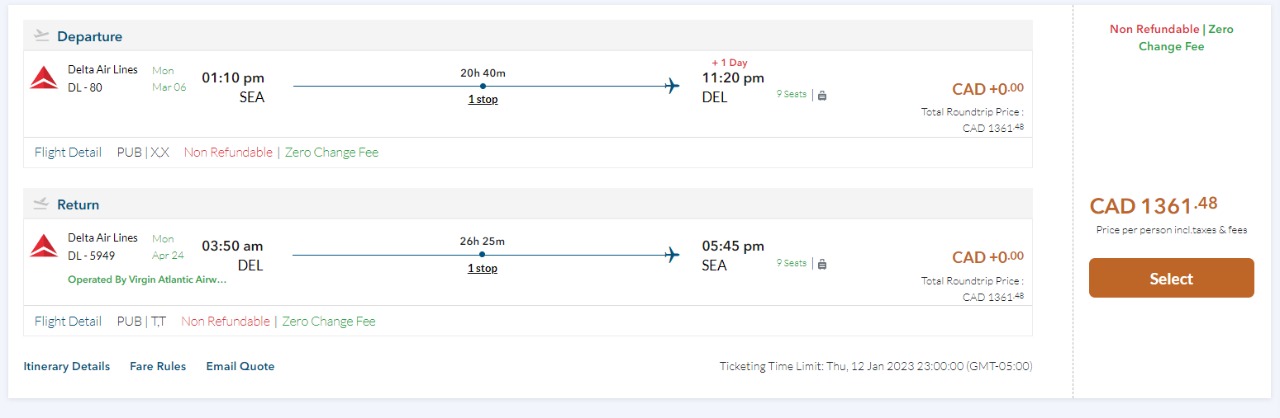Click the 9 Seats label on departure flight
The width and height of the screenshot is (1280, 418).
[x=791, y=95]
